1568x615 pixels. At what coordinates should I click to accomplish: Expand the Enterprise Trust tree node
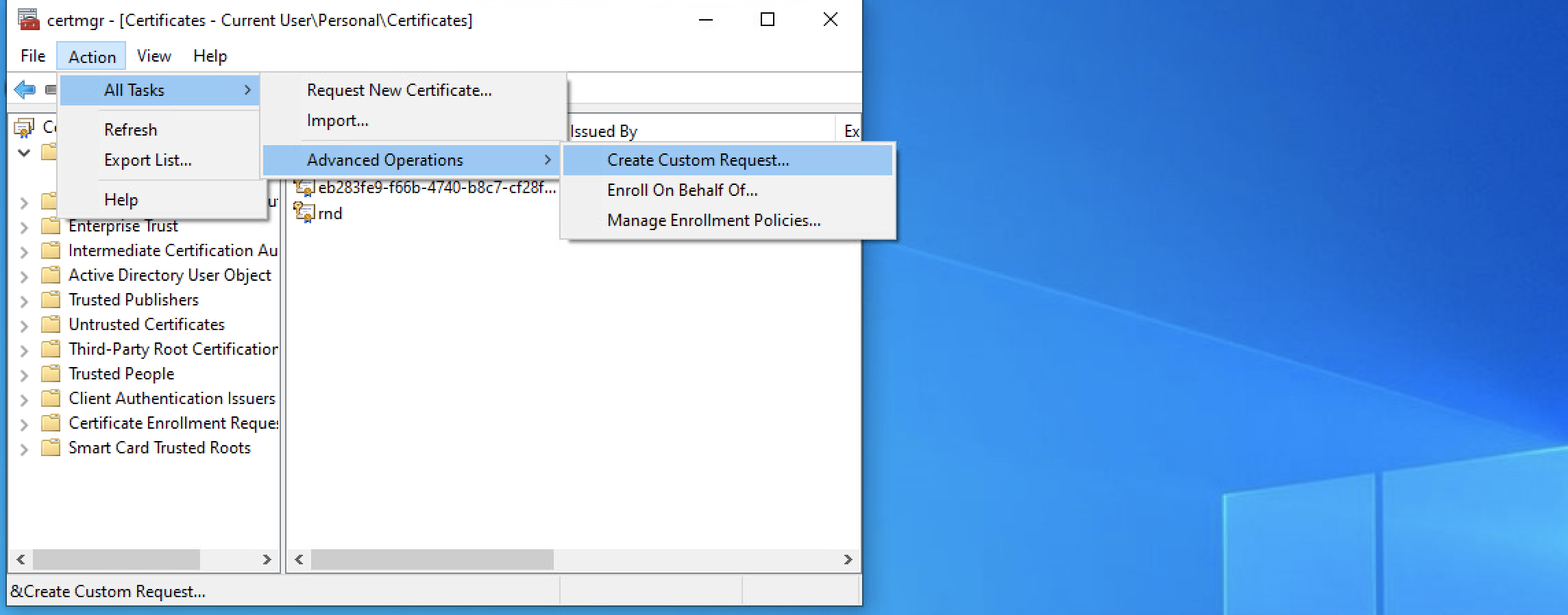[x=24, y=227]
